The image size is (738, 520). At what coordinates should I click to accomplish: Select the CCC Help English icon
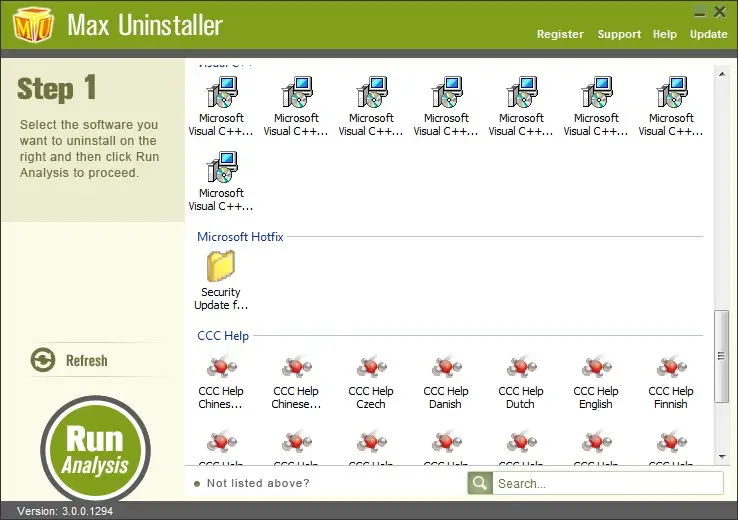596,368
